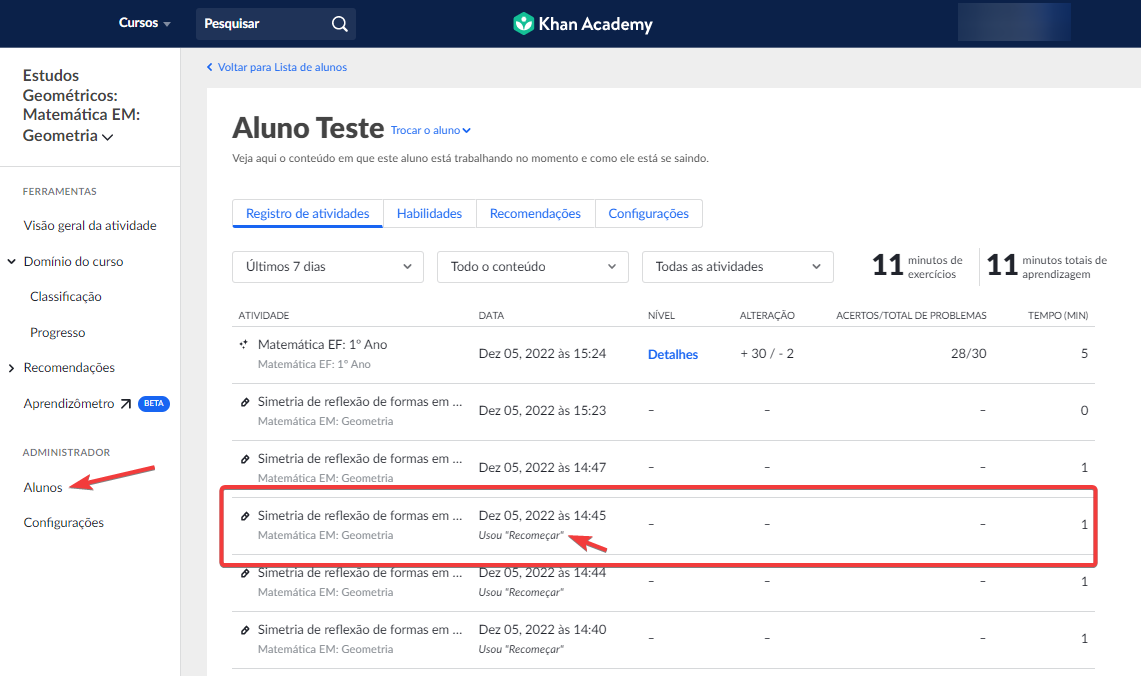Open the course switcher for Estudos Geométricos
This screenshot has width=1141, height=676.
click(81, 106)
